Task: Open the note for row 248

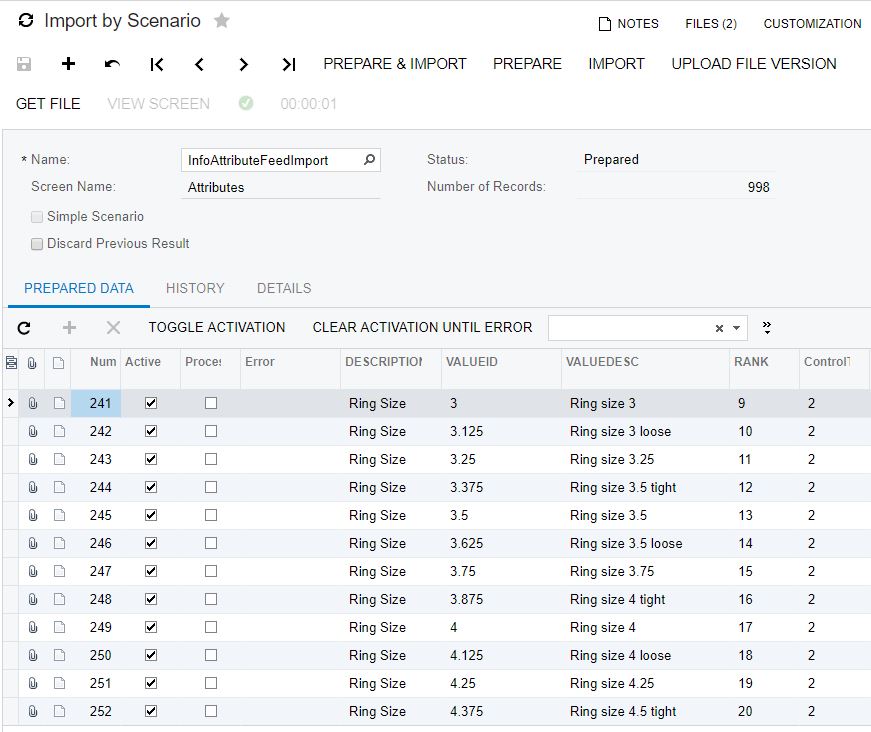Action: (59, 599)
